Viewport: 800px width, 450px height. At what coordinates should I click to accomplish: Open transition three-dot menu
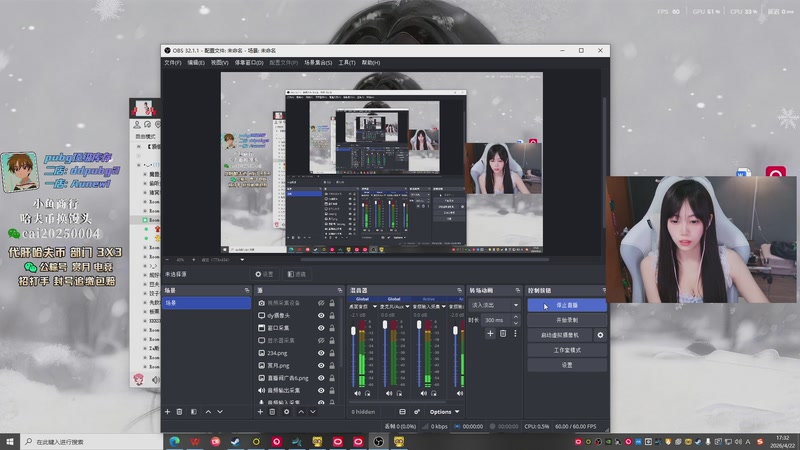515,334
